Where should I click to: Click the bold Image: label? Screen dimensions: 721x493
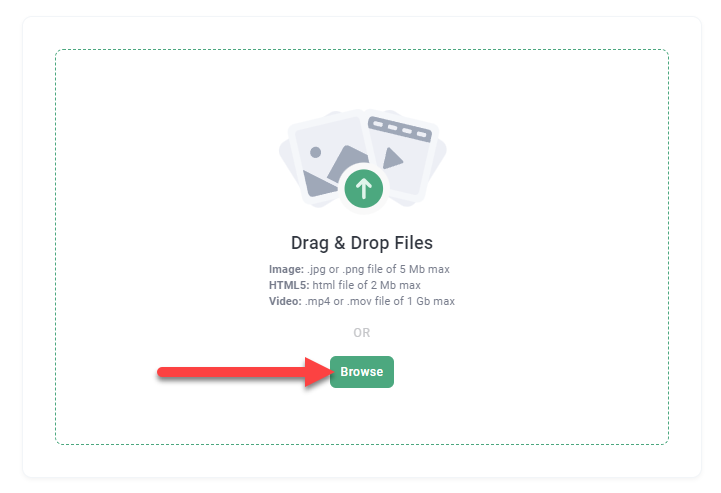[286, 269]
